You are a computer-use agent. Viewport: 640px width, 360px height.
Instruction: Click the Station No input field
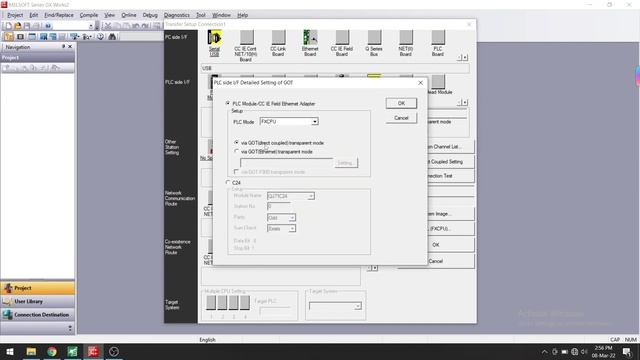coord(279,207)
